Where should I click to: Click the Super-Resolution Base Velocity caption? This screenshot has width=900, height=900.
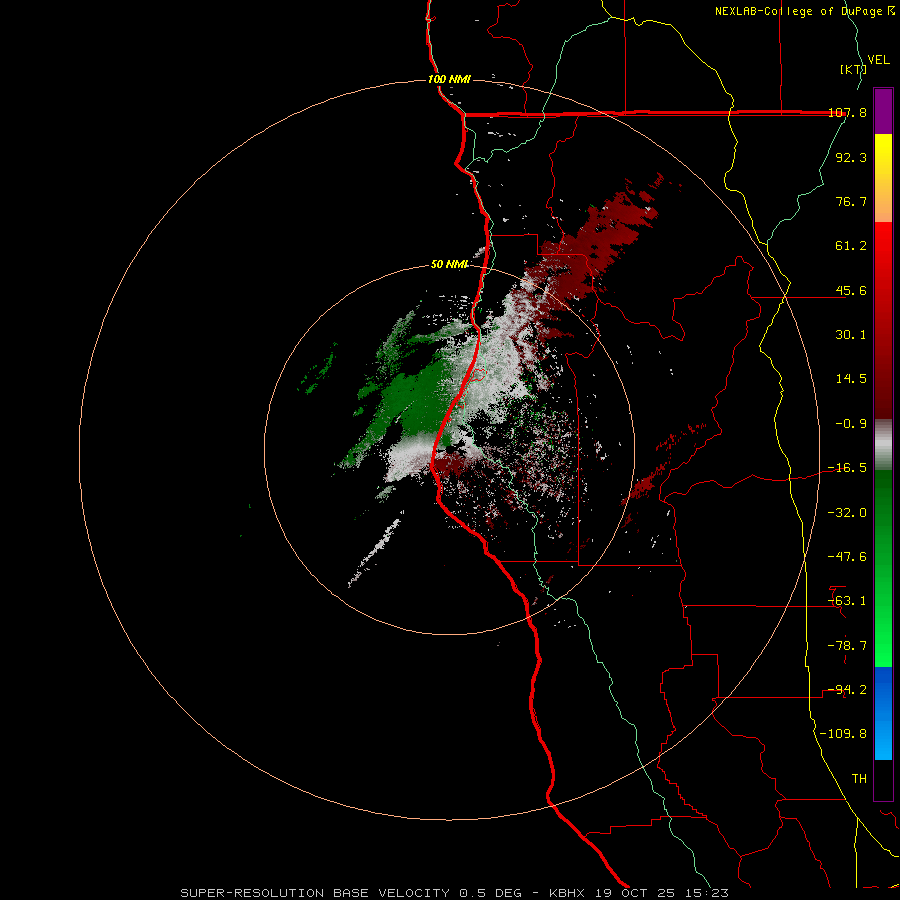454,893
